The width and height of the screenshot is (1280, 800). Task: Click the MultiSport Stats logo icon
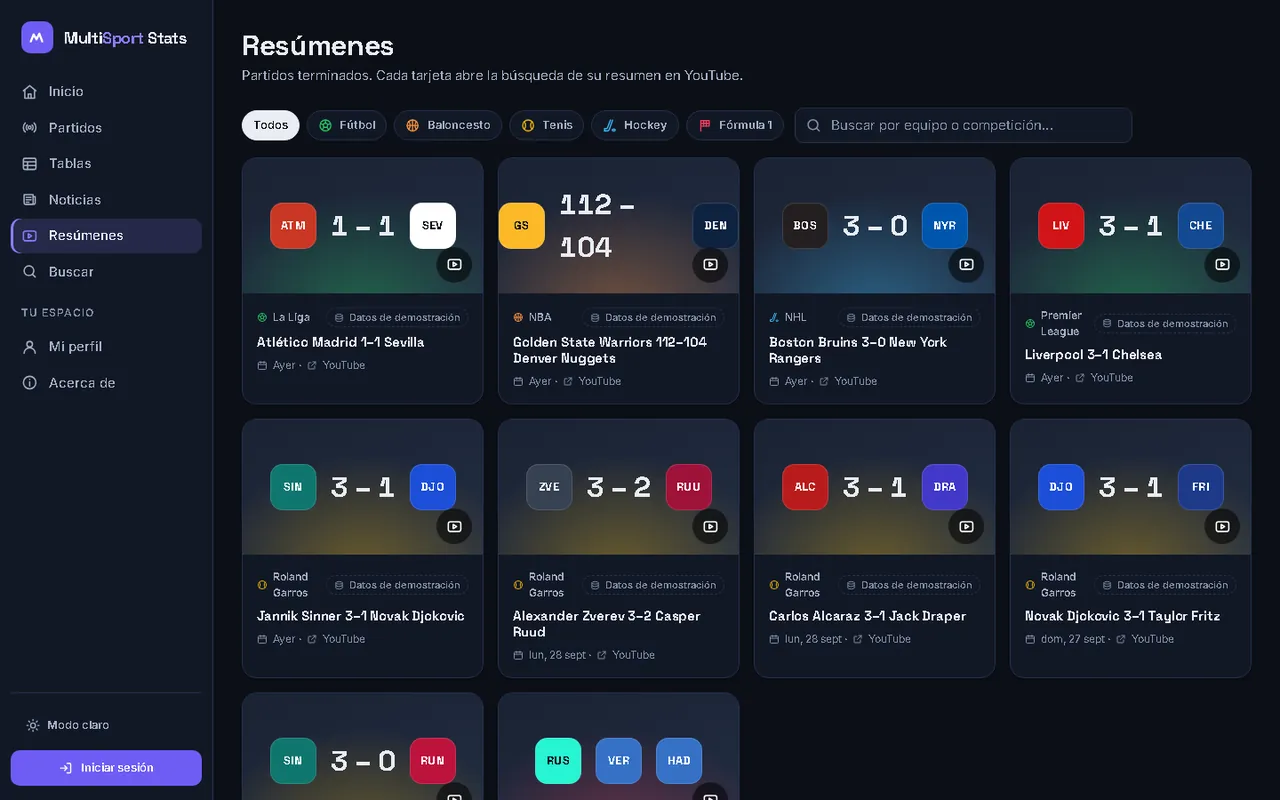coord(37,38)
